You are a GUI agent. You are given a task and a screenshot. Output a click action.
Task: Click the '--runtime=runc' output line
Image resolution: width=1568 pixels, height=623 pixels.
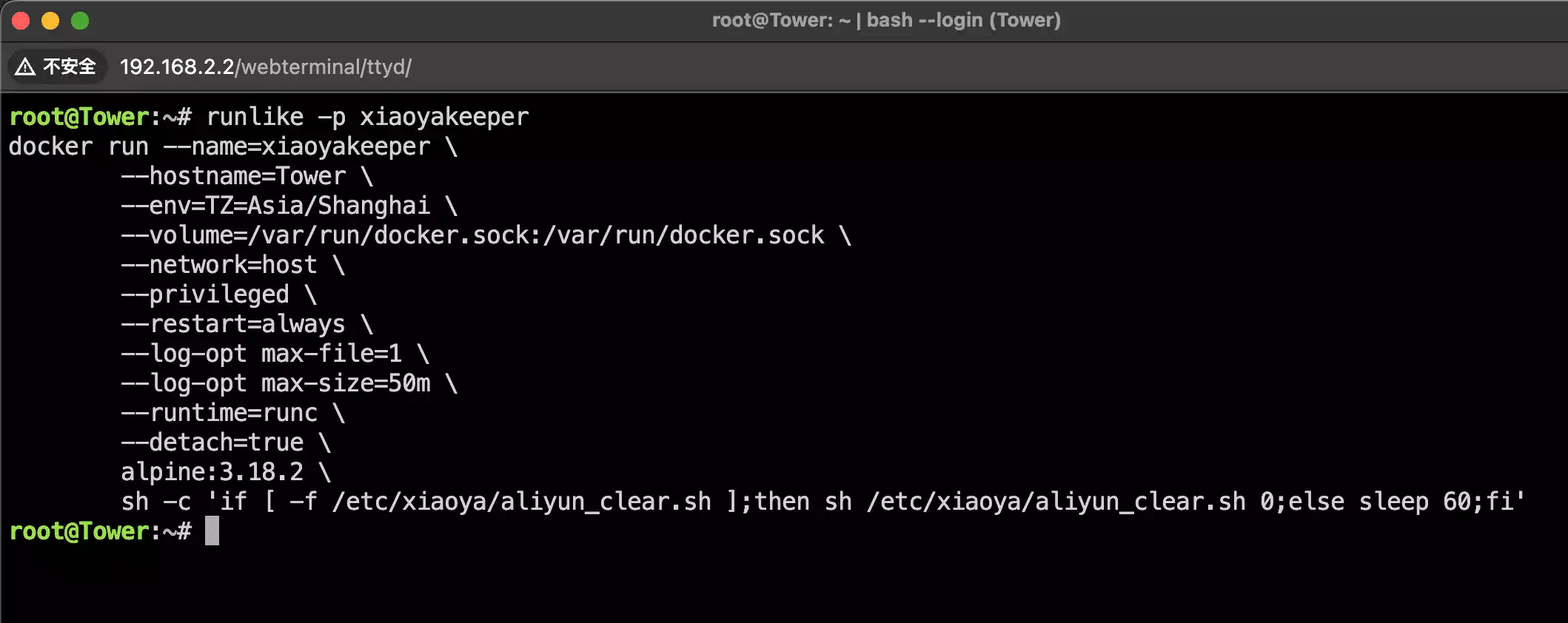click(219, 413)
